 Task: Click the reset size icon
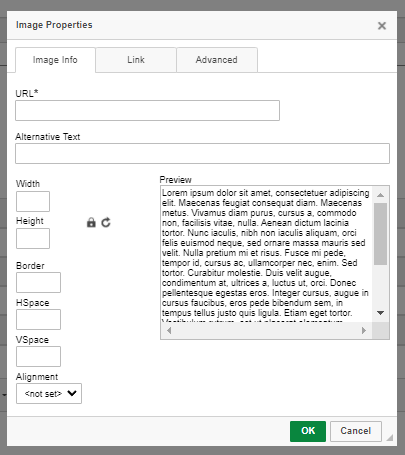coord(106,222)
